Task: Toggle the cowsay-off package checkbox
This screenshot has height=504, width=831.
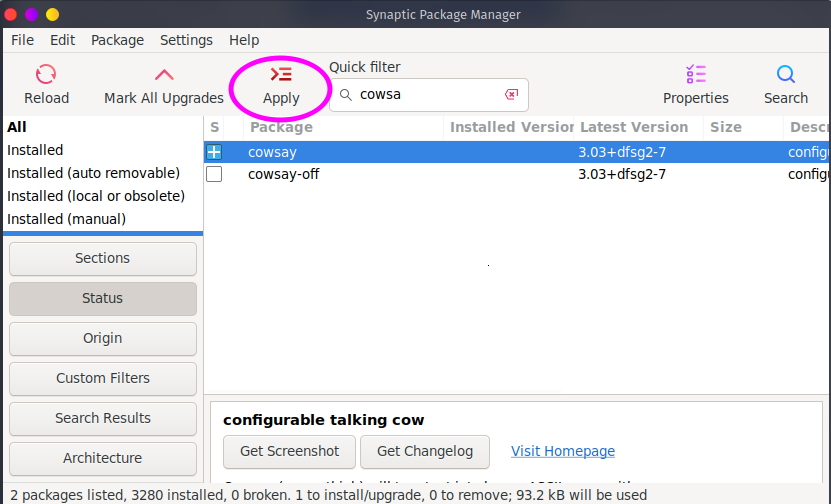Action: [x=214, y=174]
